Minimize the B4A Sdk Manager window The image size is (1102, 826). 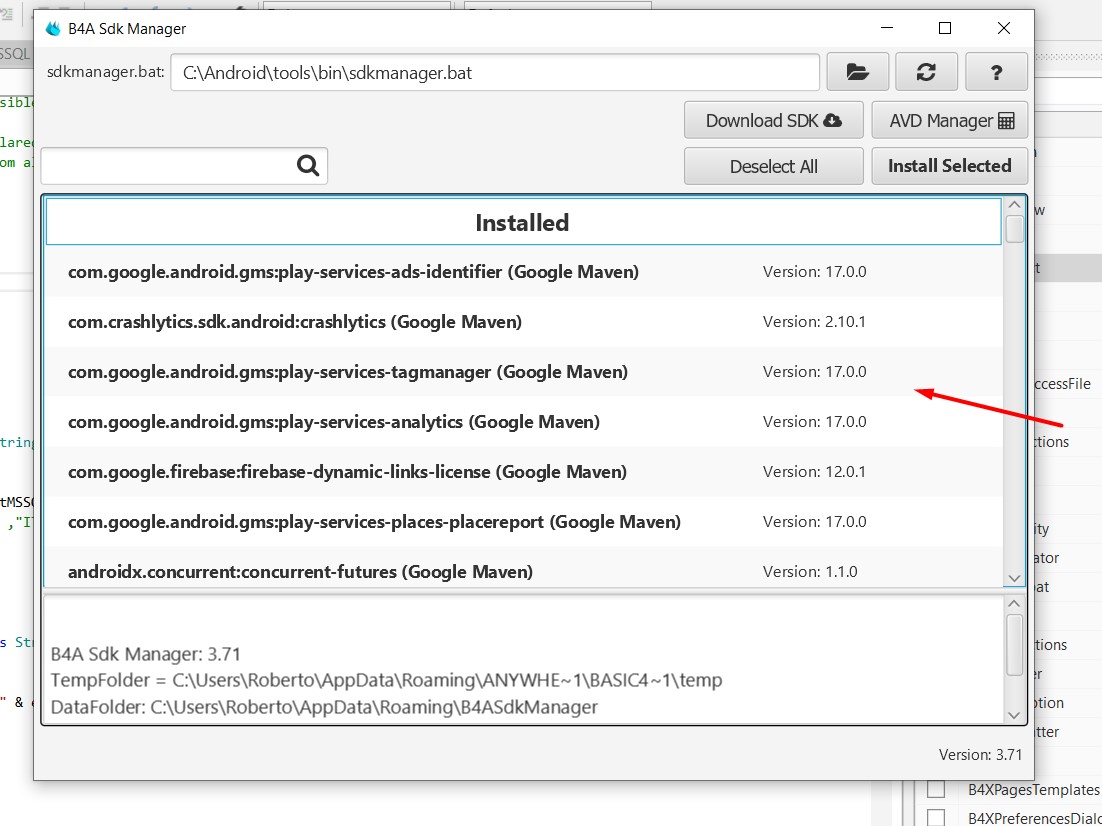point(887,28)
